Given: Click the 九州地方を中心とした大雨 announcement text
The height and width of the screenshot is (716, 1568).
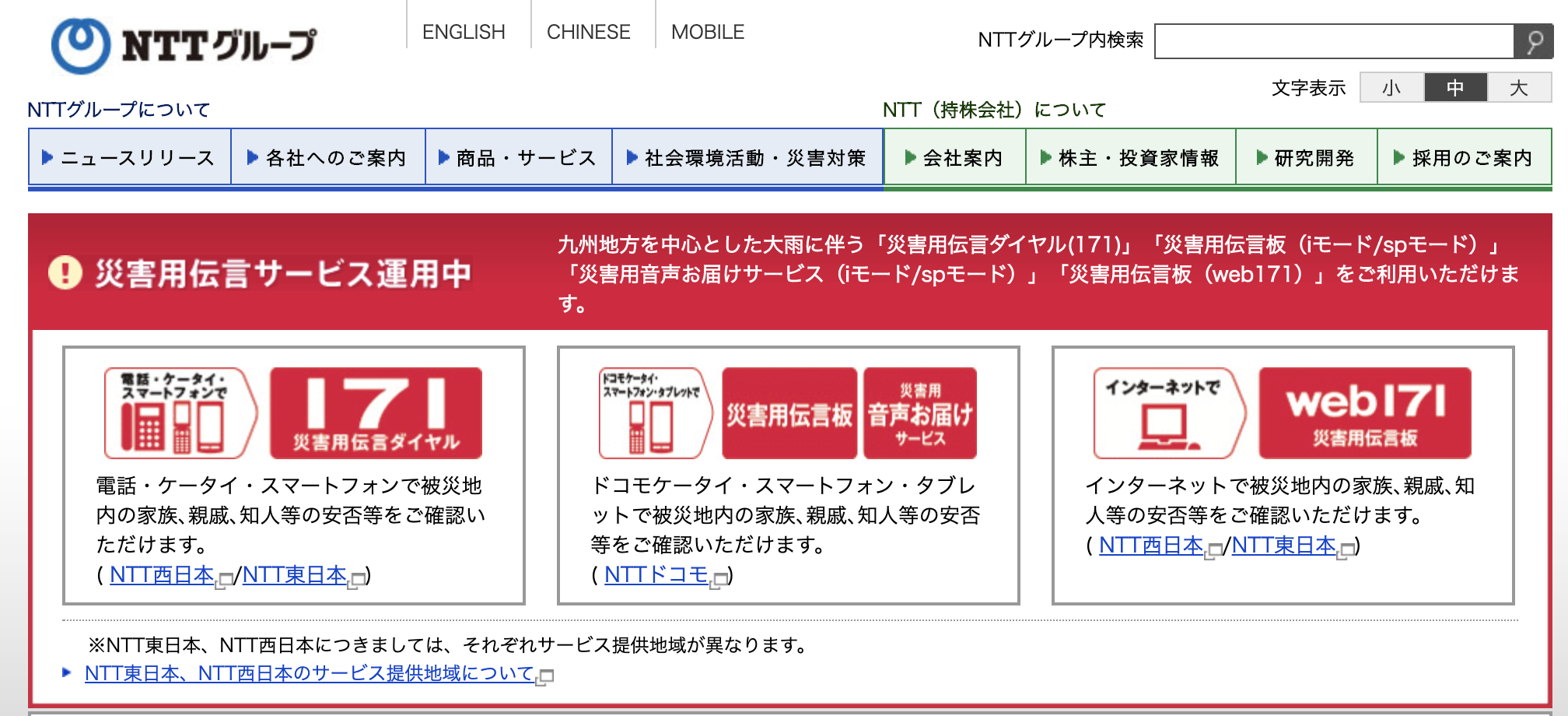Looking at the screenshot, I should click(x=1038, y=274).
